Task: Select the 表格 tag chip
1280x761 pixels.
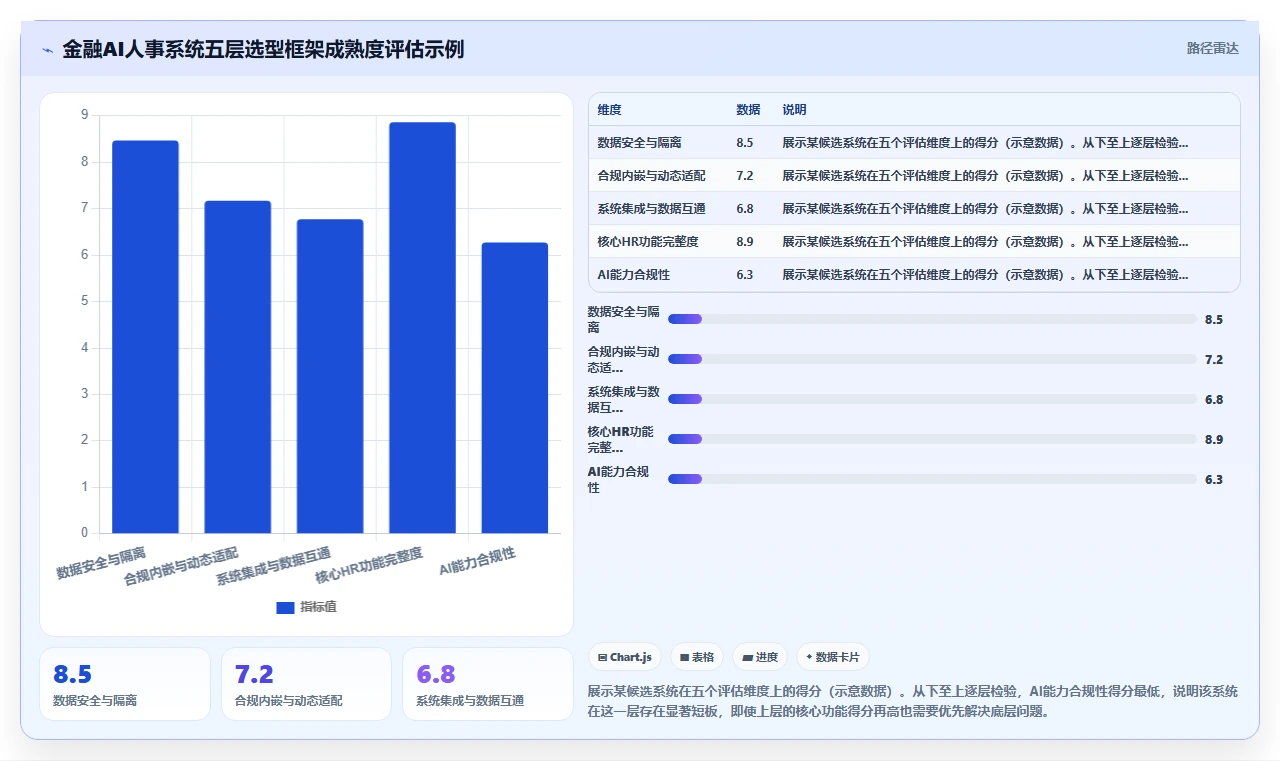Action: [697, 657]
